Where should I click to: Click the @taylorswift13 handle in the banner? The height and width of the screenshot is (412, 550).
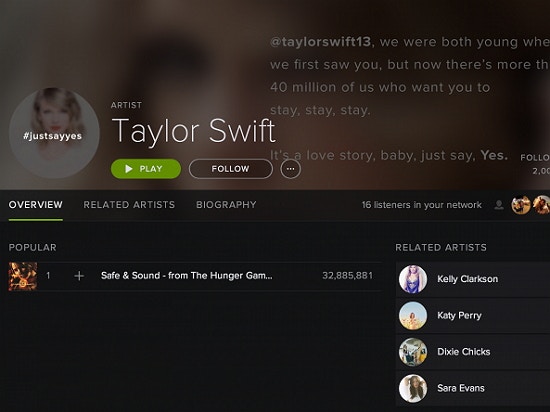(x=320, y=42)
